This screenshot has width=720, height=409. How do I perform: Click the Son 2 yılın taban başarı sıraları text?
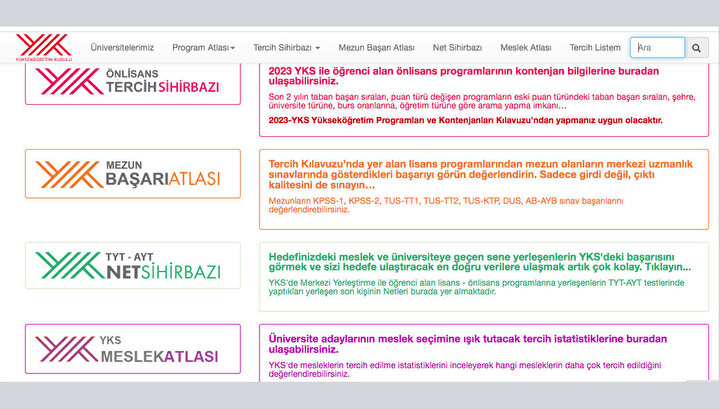click(x=482, y=101)
